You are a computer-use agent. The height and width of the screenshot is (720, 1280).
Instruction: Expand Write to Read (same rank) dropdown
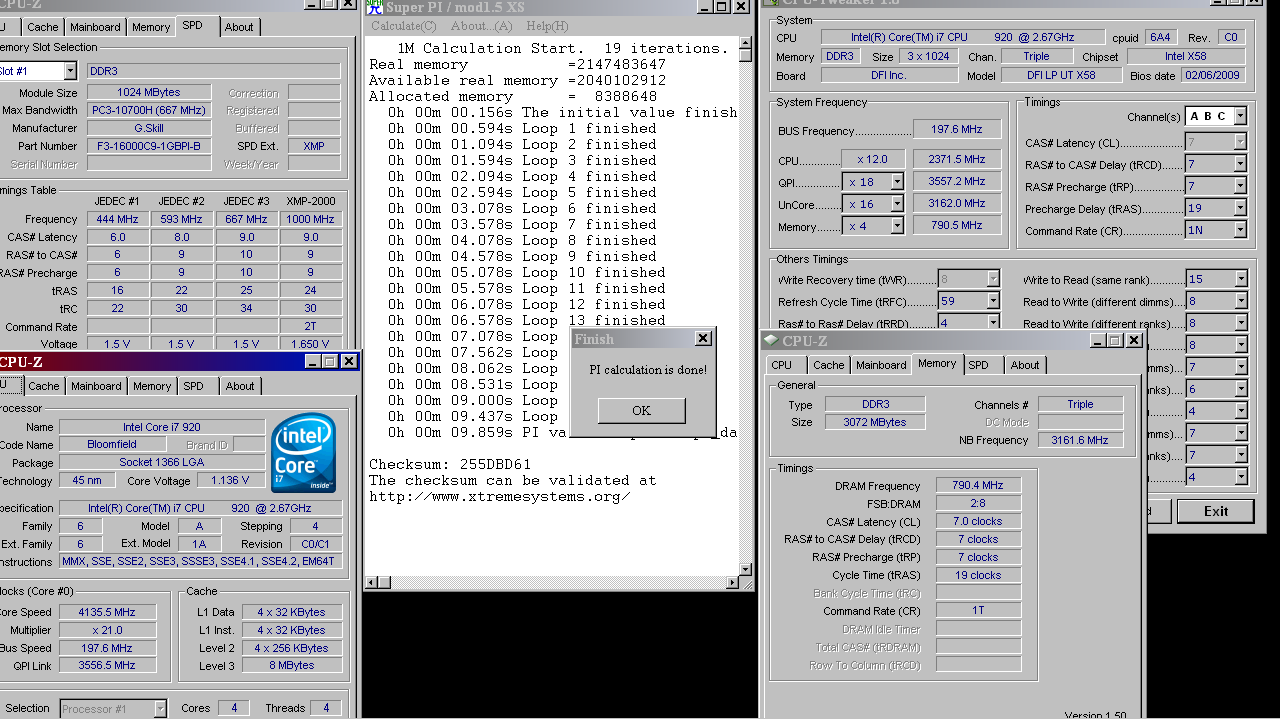point(1240,279)
